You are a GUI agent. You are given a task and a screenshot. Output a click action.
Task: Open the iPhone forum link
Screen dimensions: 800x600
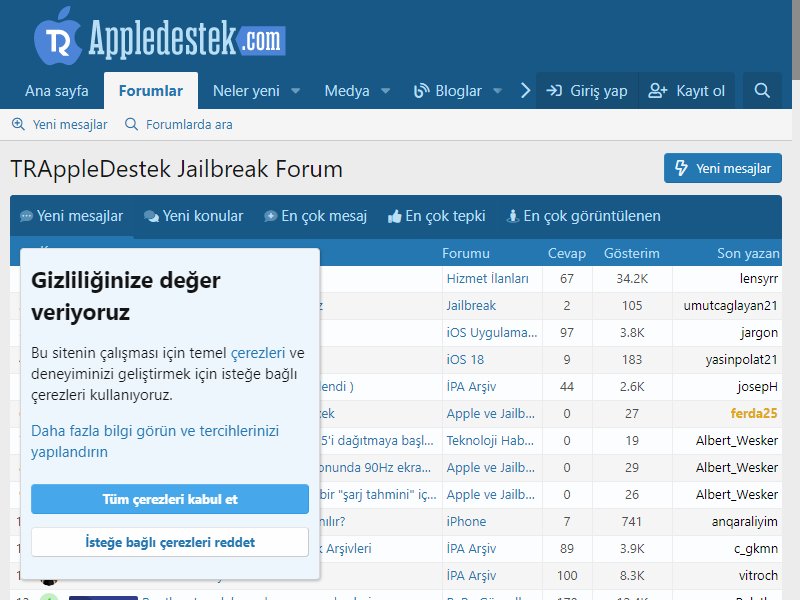pos(466,521)
